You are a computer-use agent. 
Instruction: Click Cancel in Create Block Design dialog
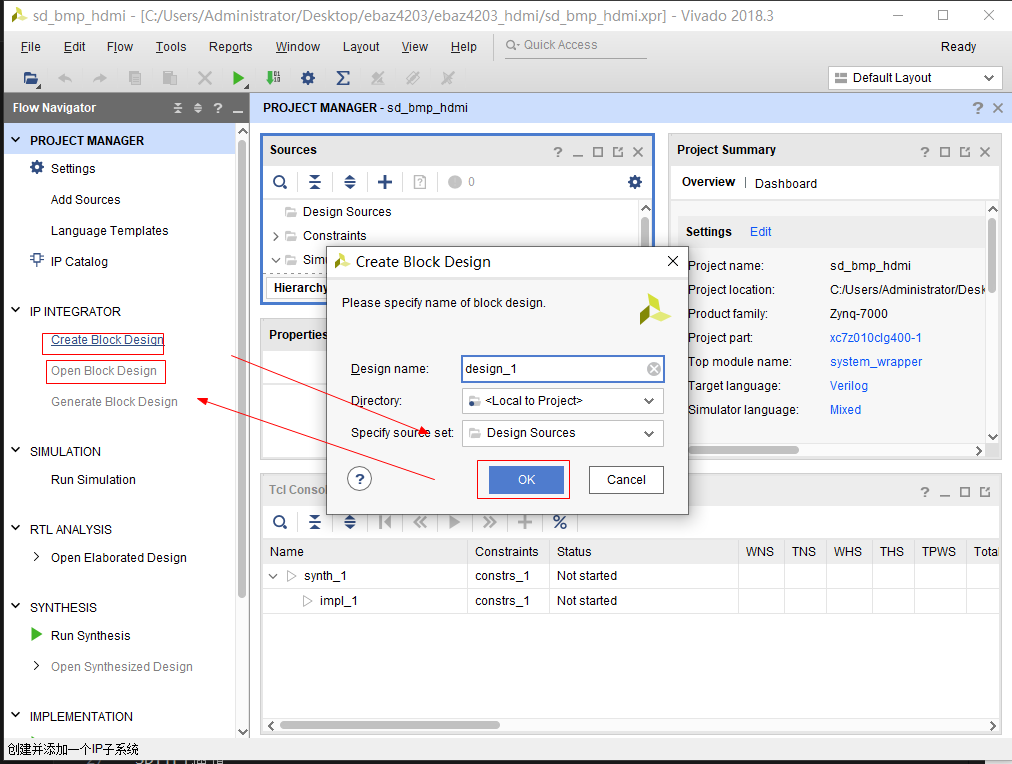[x=626, y=479]
